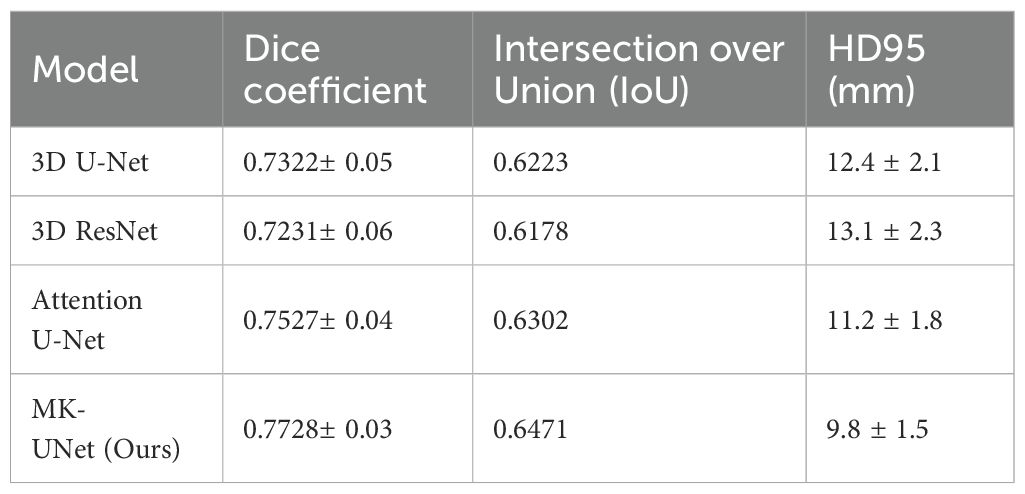Click the IoU value 0.6178

530,233
